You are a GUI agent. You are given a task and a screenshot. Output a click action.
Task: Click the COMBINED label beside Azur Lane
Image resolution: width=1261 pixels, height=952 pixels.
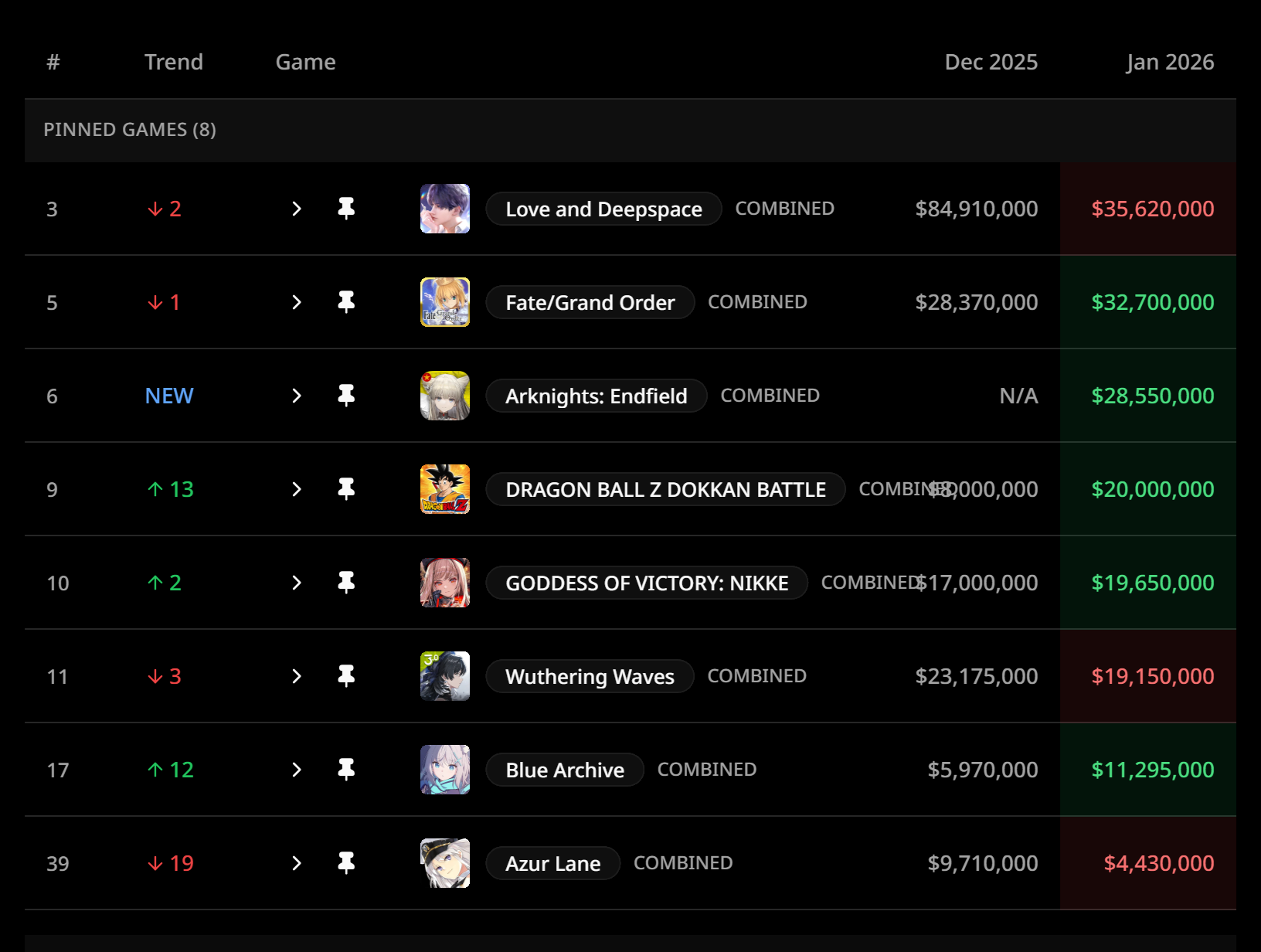(683, 863)
